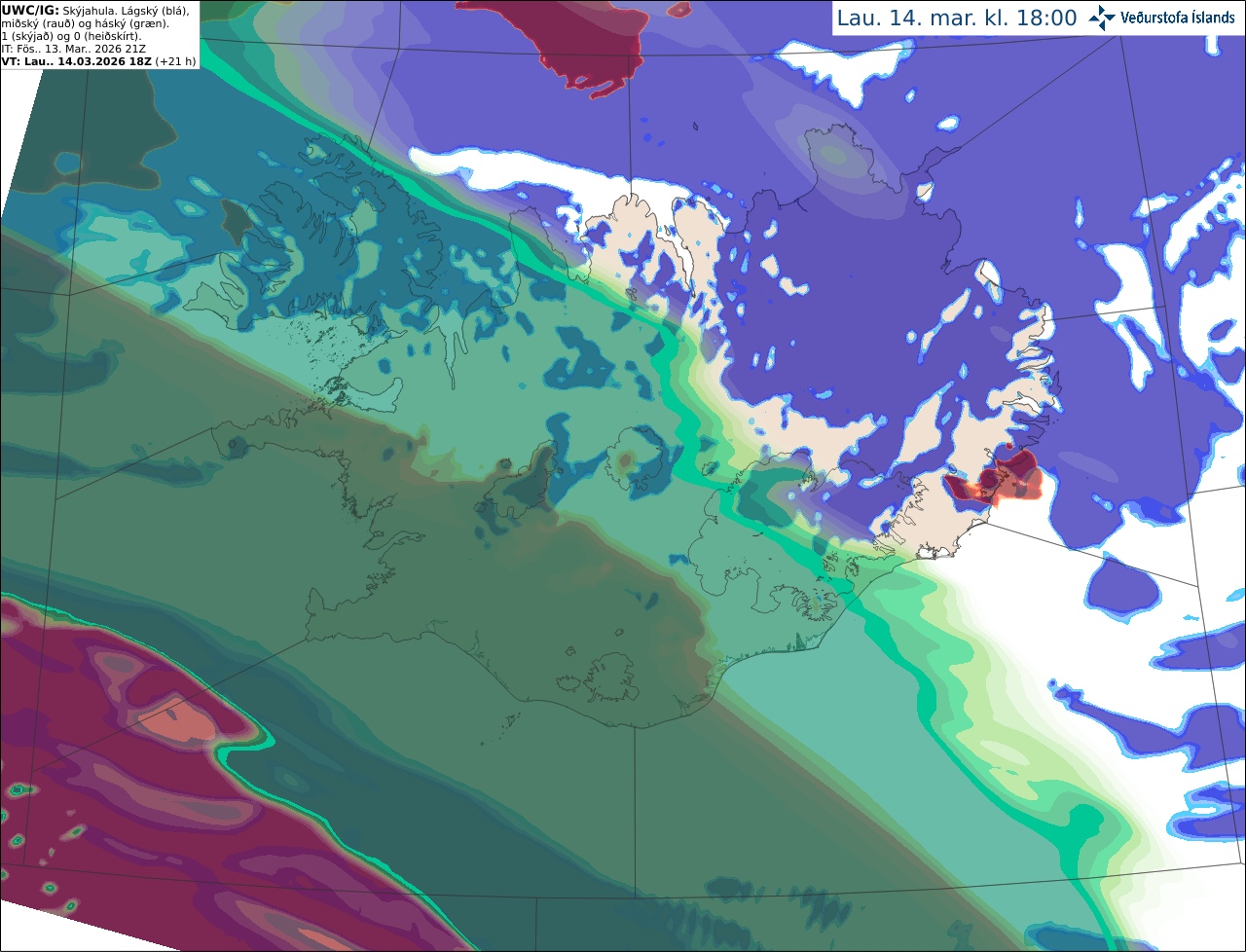Click the 'UWC/IG:' model label

[x=31, y=10]
